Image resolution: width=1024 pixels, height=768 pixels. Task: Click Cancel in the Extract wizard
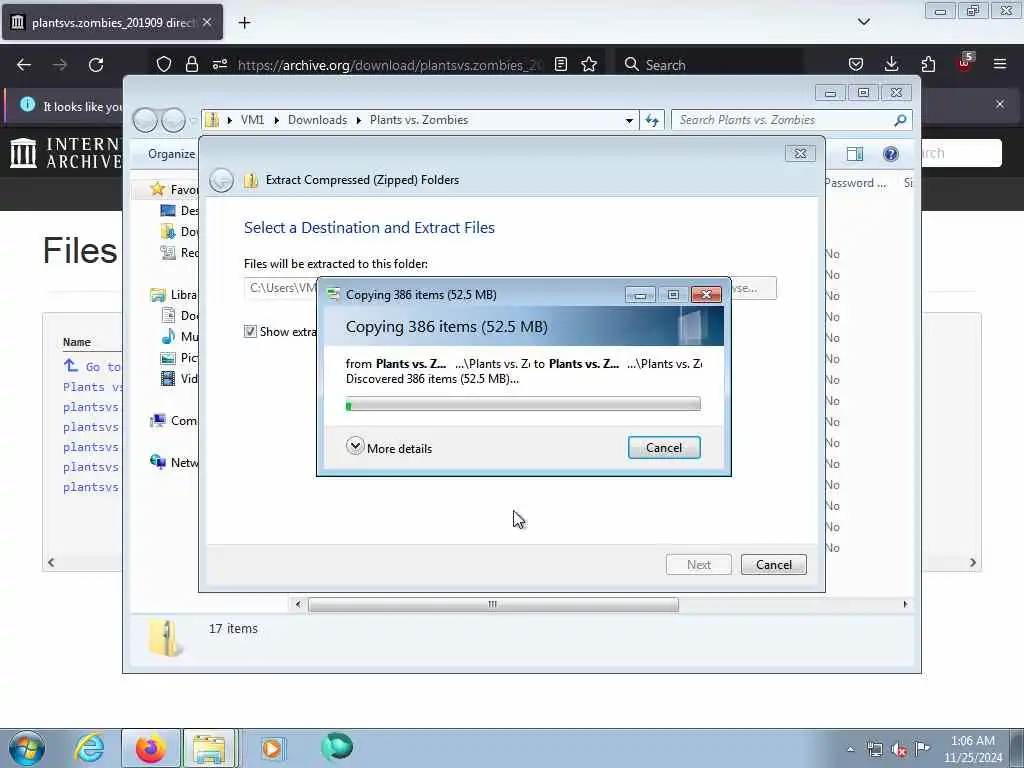coord(773,564)
